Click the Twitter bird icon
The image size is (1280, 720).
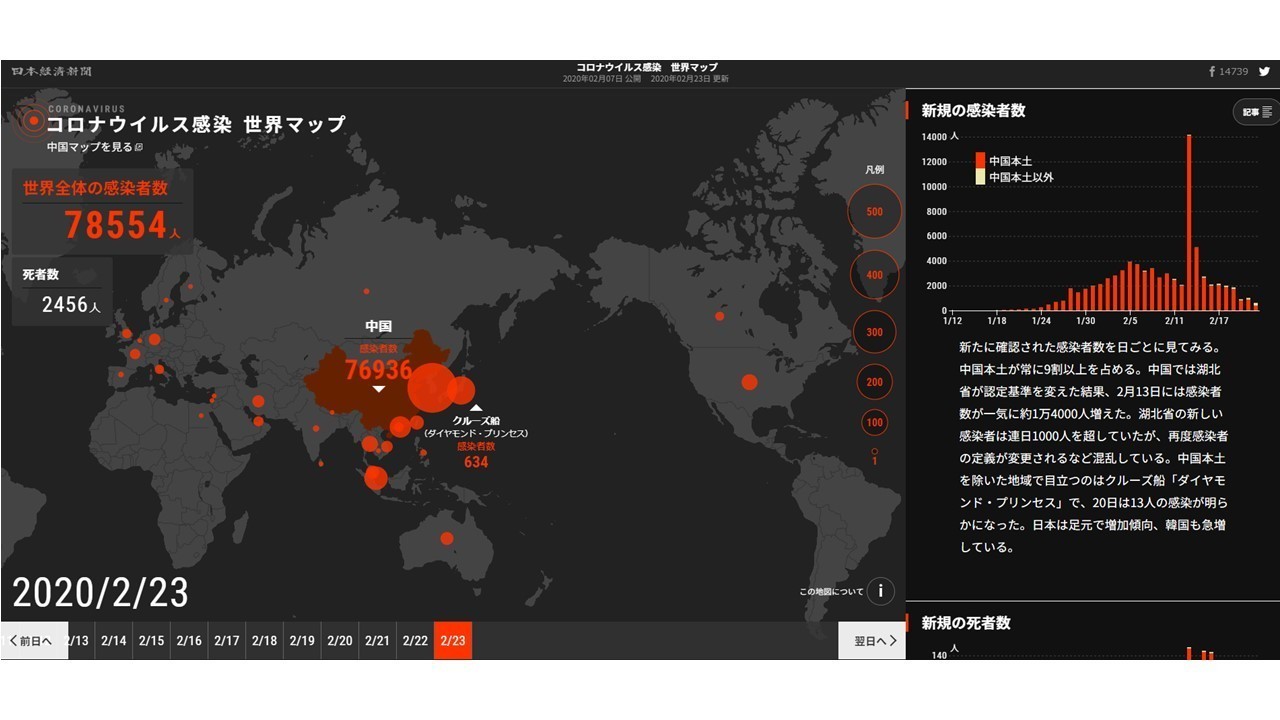coord(1264,71)
